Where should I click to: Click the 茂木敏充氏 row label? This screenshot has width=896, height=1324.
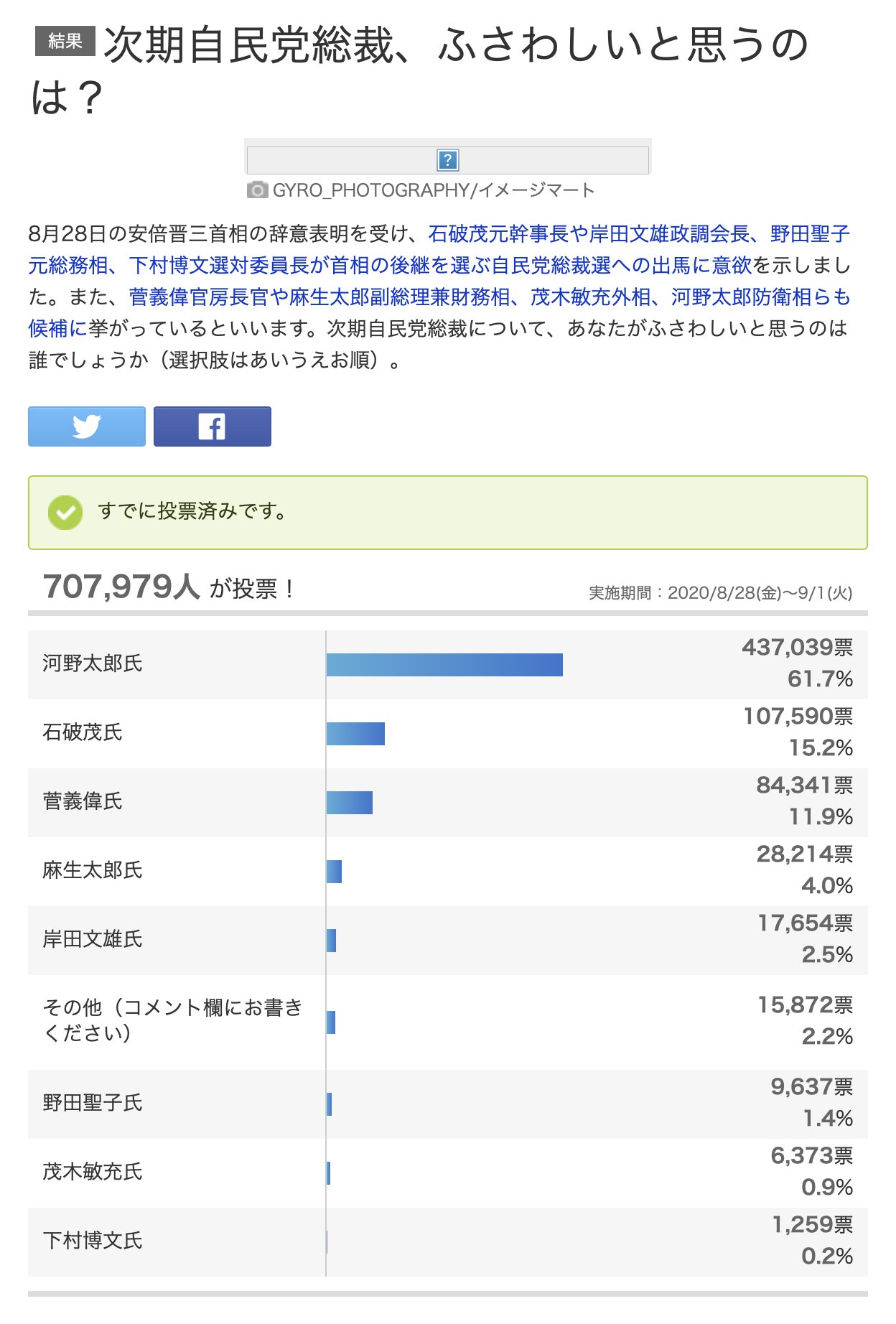point(93,1172)
